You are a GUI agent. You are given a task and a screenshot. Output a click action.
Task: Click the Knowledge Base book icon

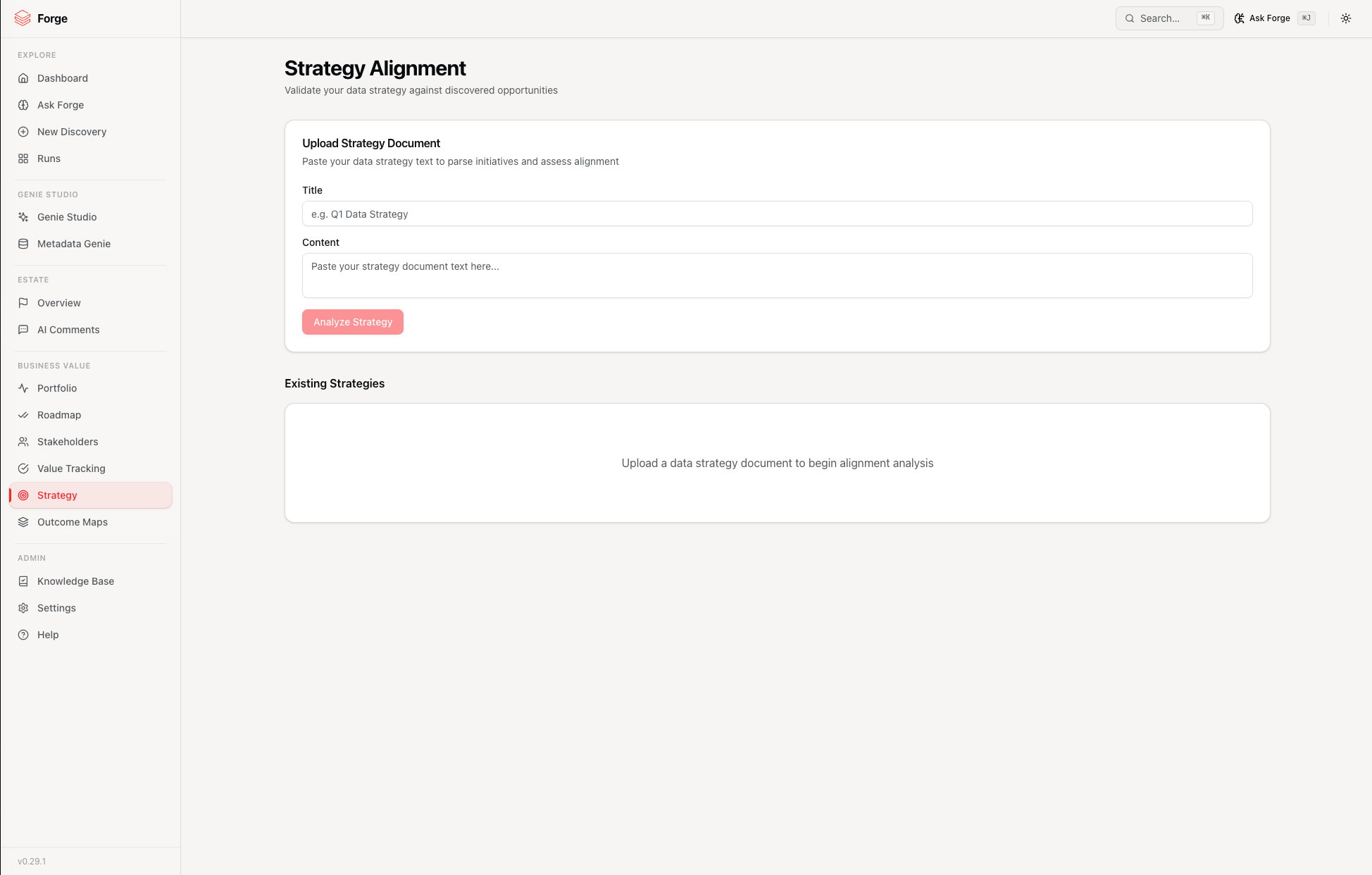[x=23, y=581]
